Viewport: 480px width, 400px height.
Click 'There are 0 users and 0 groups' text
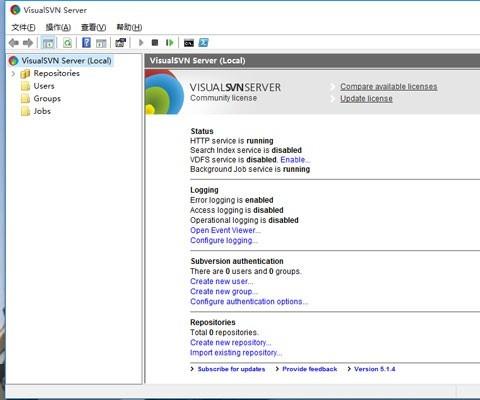point(246,271)
